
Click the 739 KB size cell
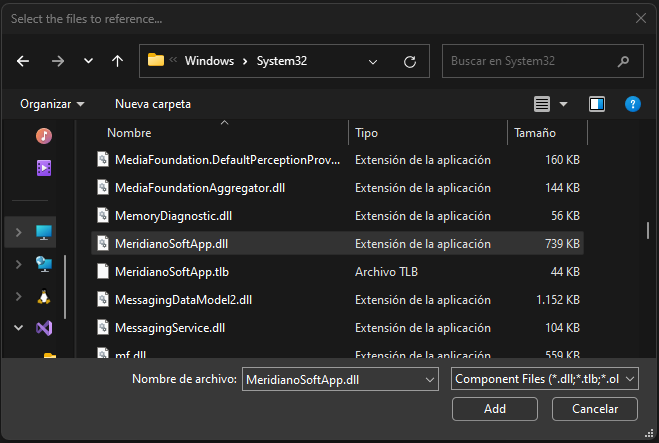(x=562, y=244)
